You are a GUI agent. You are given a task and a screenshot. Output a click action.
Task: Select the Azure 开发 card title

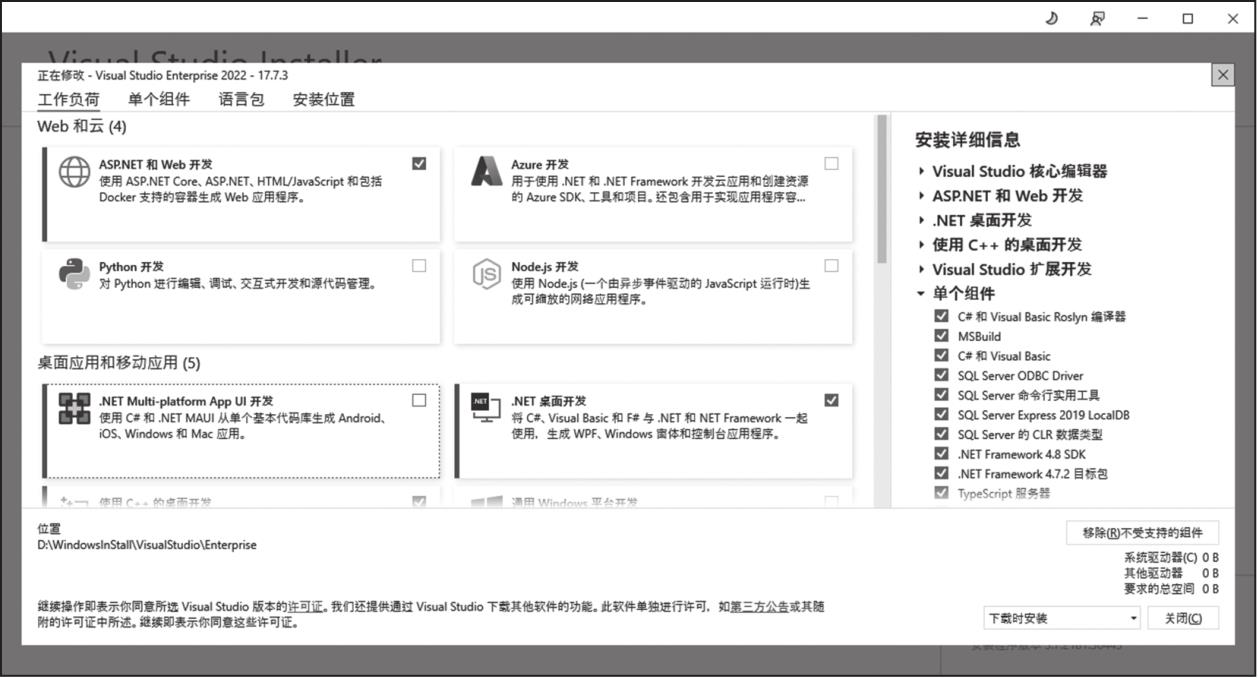pyautogui.click(x=540, y=164)
